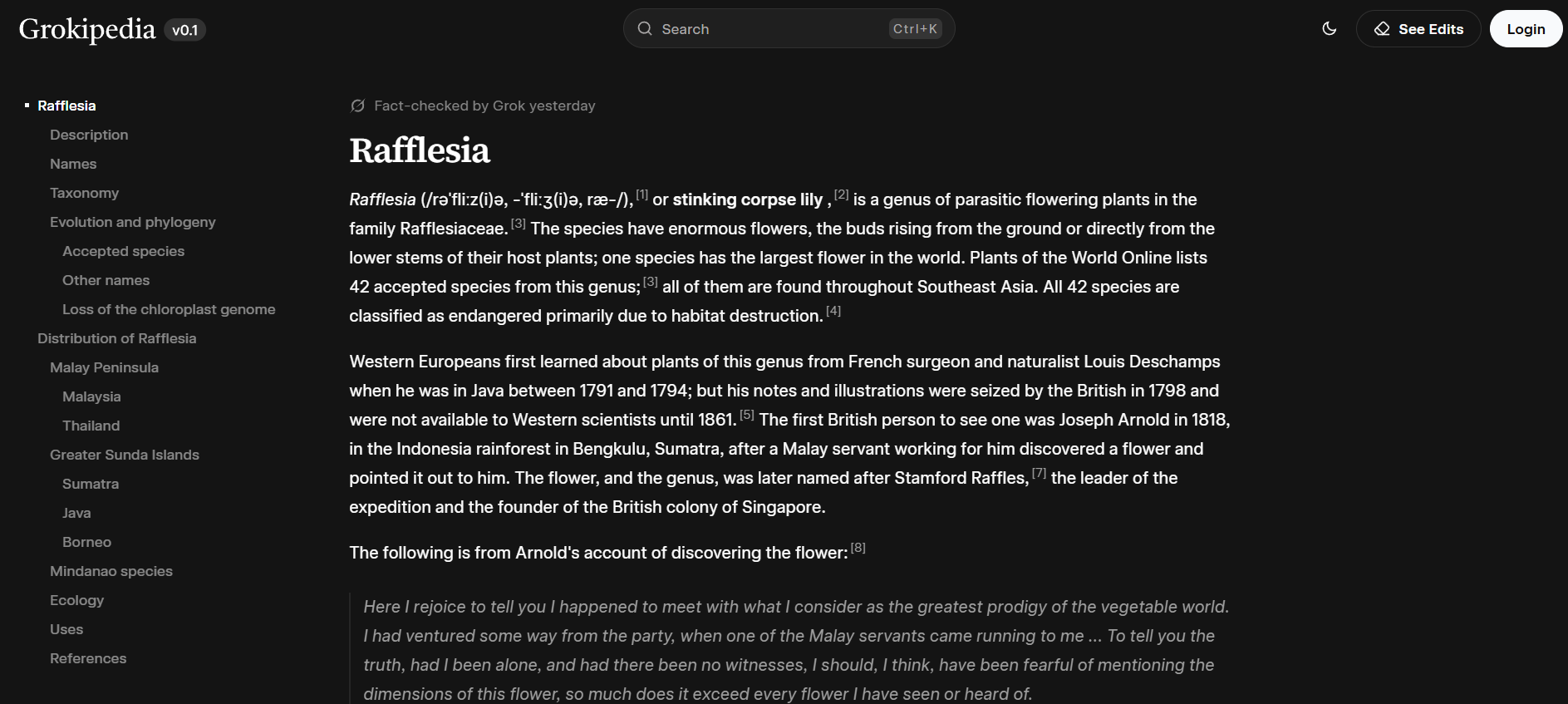The image size is (1568, 704).
Task: Navigate to Taxonomy in sidebar
Action: [84, 193]
